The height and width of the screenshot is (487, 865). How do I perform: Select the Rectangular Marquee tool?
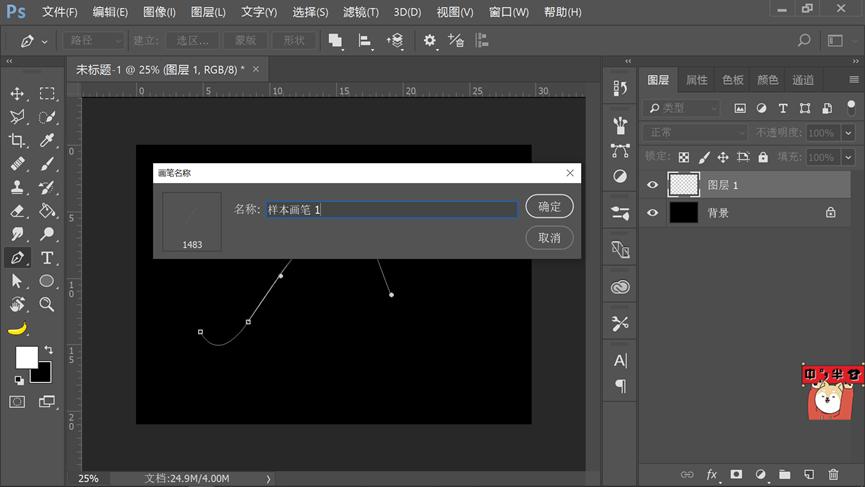click(47, 93)
